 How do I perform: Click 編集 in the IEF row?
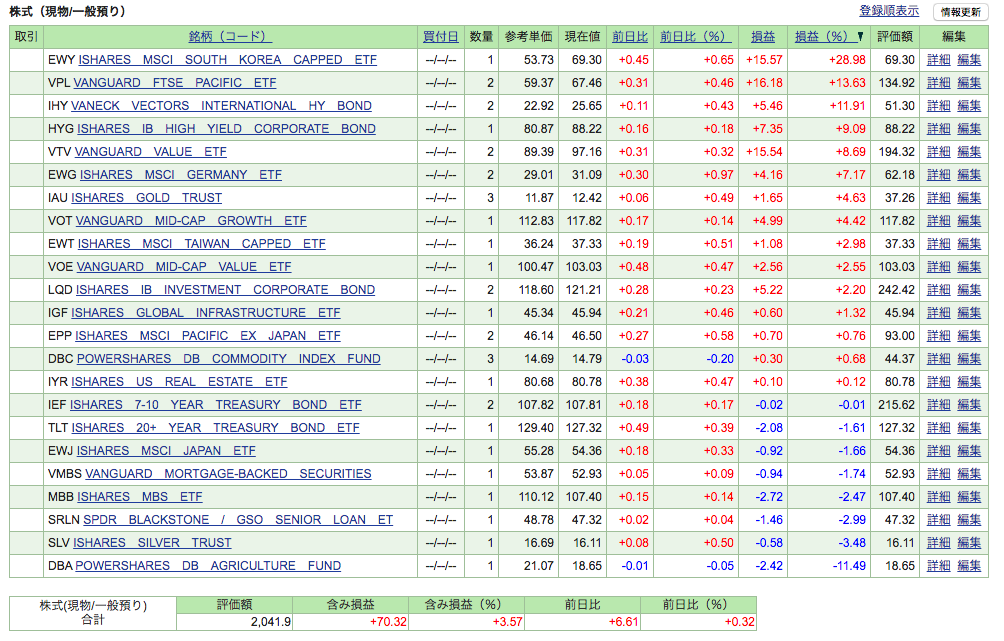(x=969, y=405)
